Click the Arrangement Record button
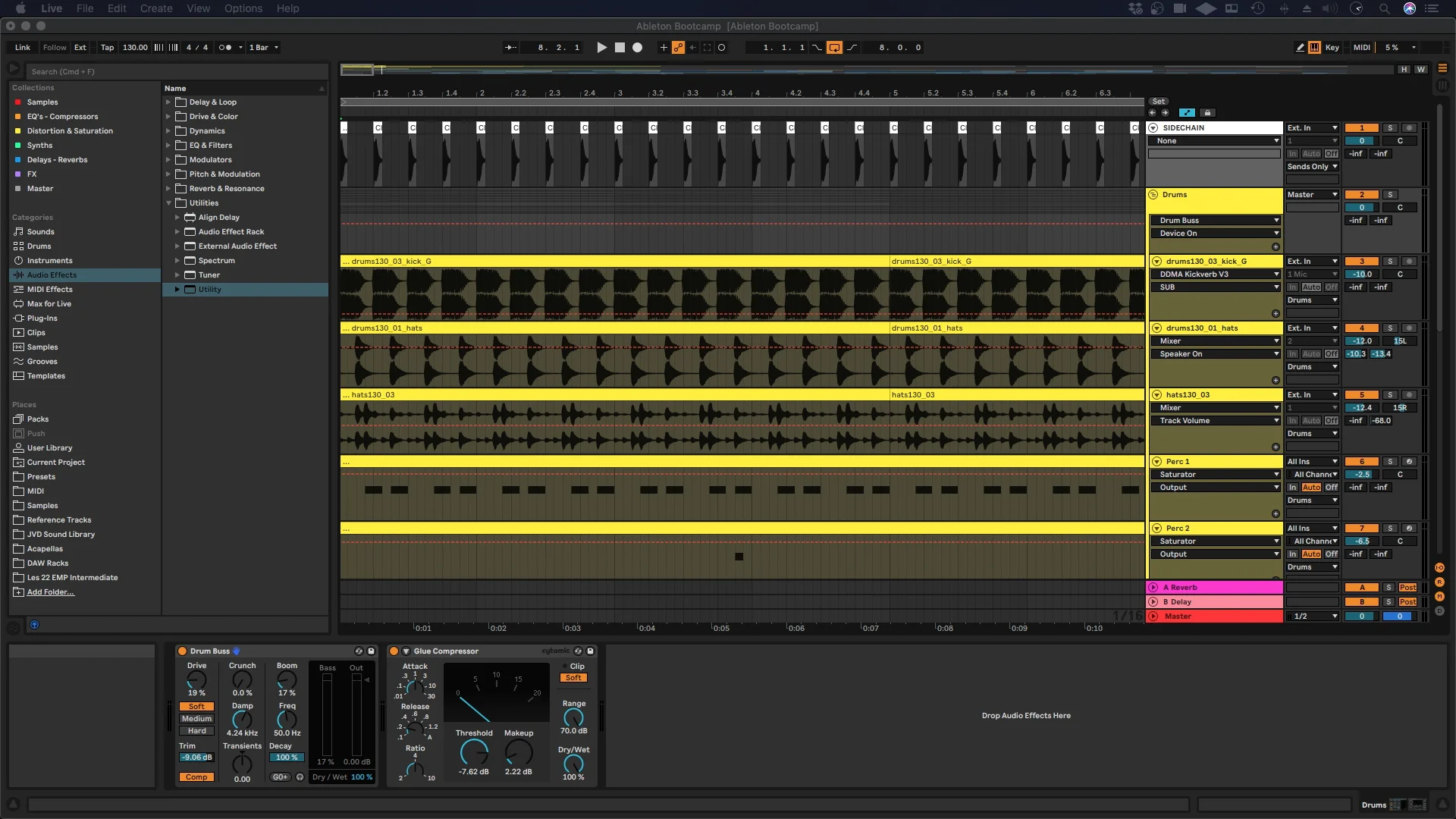The image size is (1456, 819). pos(637,47)
